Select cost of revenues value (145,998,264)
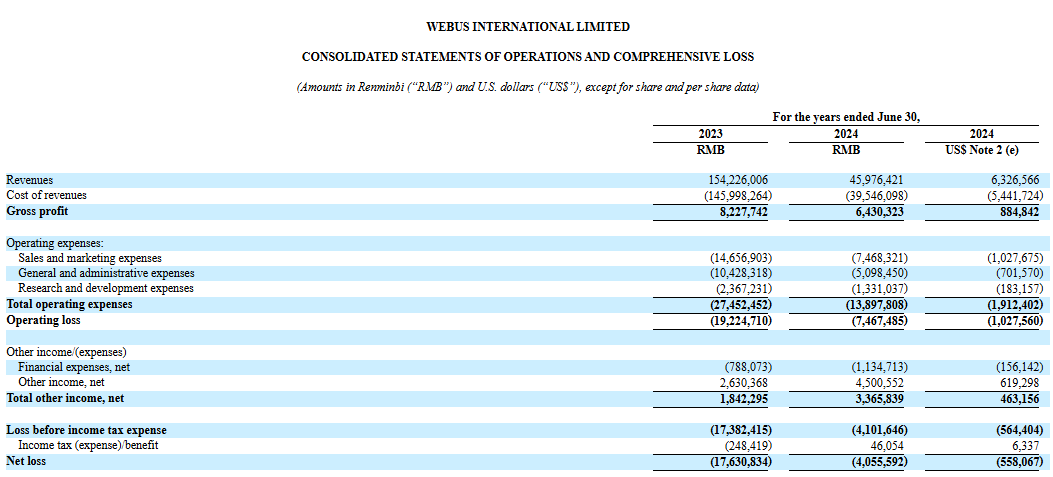This screenshot has width=1053, height=477. click(x=738, y=196)
